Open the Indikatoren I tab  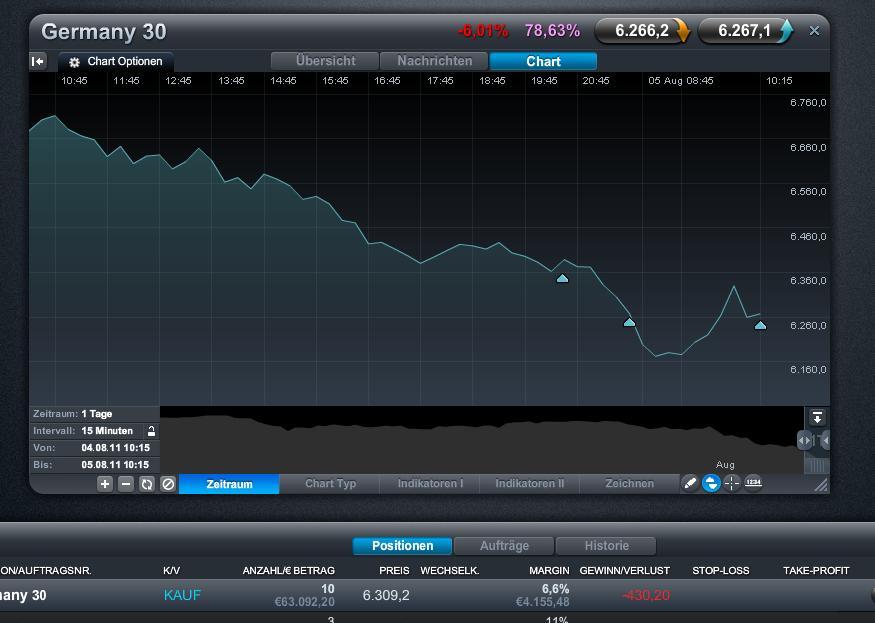[x=430, y=483]
